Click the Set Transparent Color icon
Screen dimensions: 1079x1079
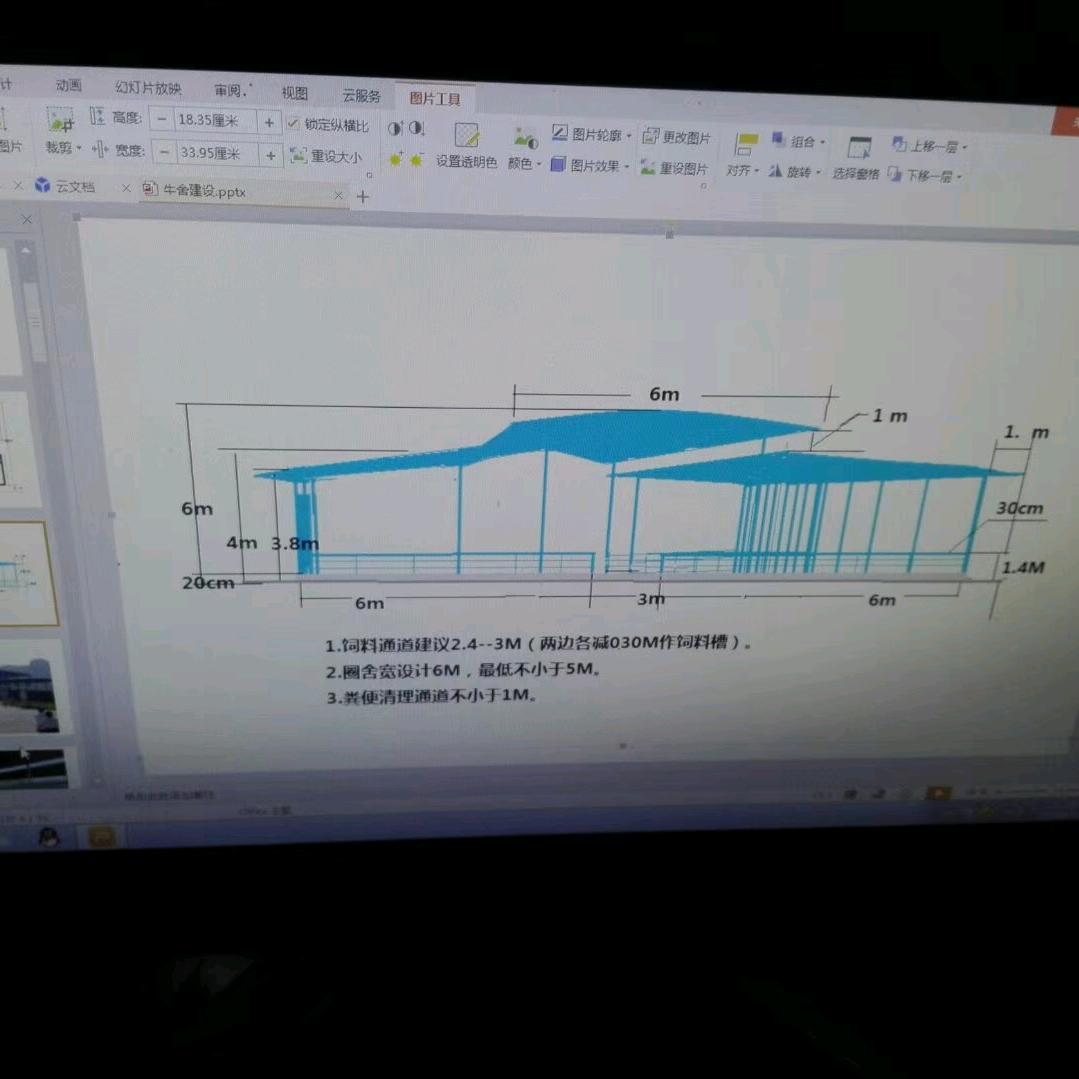tap(466, 136)
